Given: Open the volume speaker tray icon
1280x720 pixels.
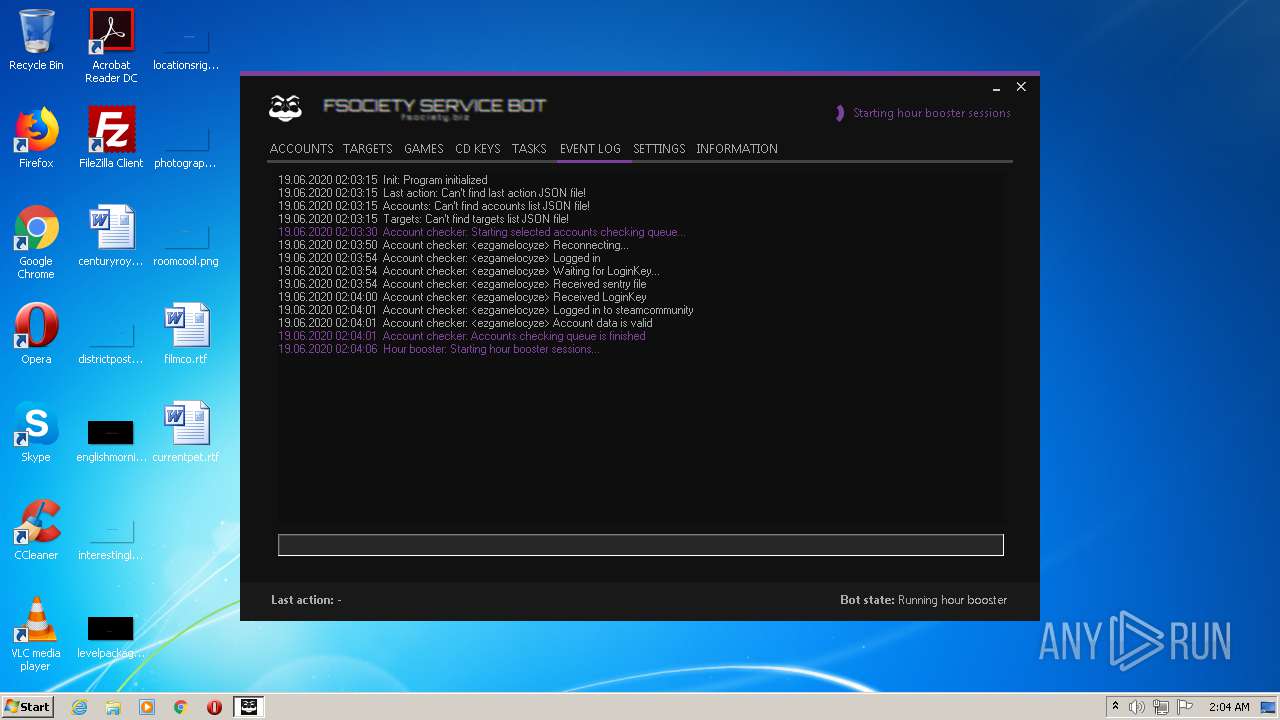Looking at the screenshot, I should pyautogui.click(x=1137, y=707).
